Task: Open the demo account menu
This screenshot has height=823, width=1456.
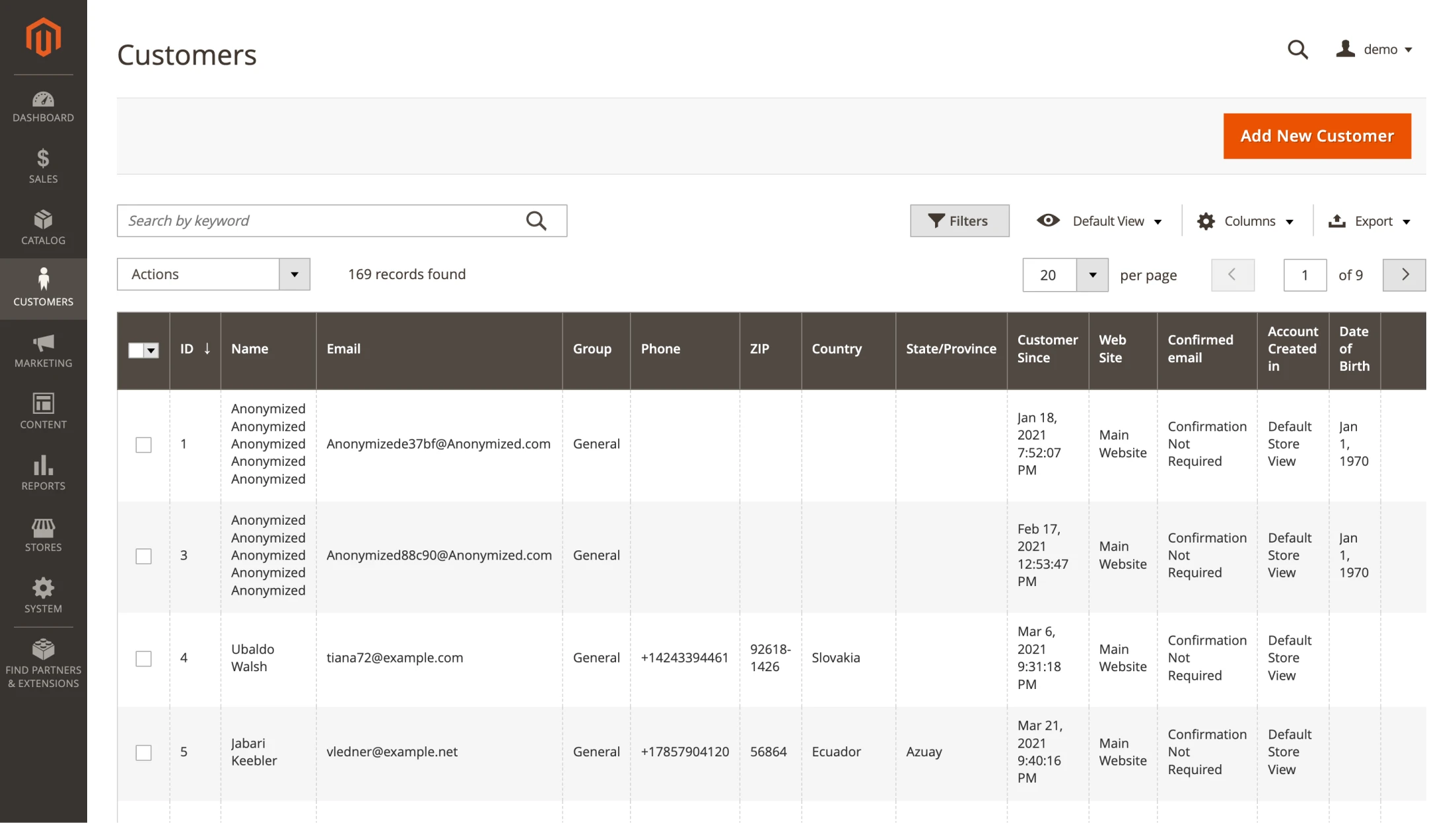Action: click(x=1375, y=49)
